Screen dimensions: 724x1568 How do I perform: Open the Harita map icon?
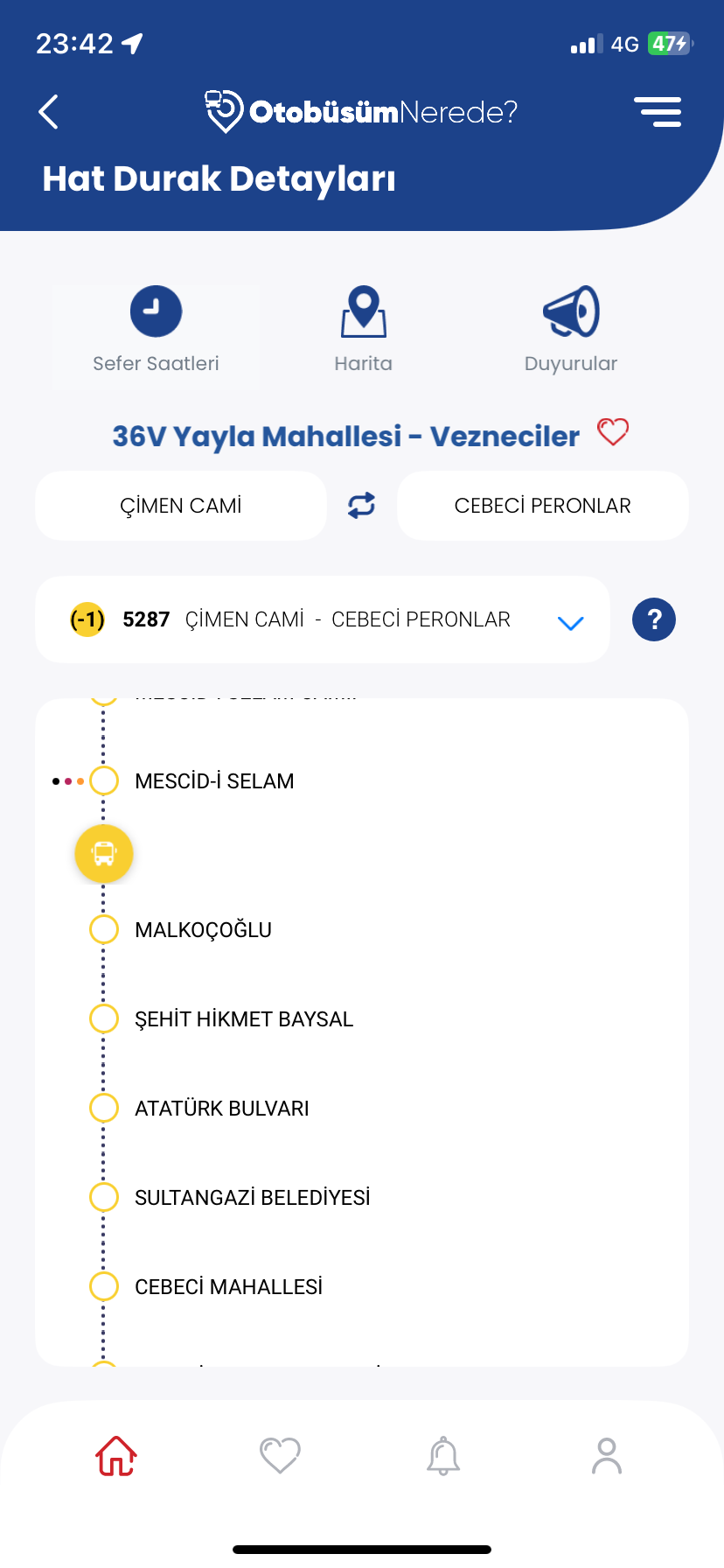tap(364, 311)
